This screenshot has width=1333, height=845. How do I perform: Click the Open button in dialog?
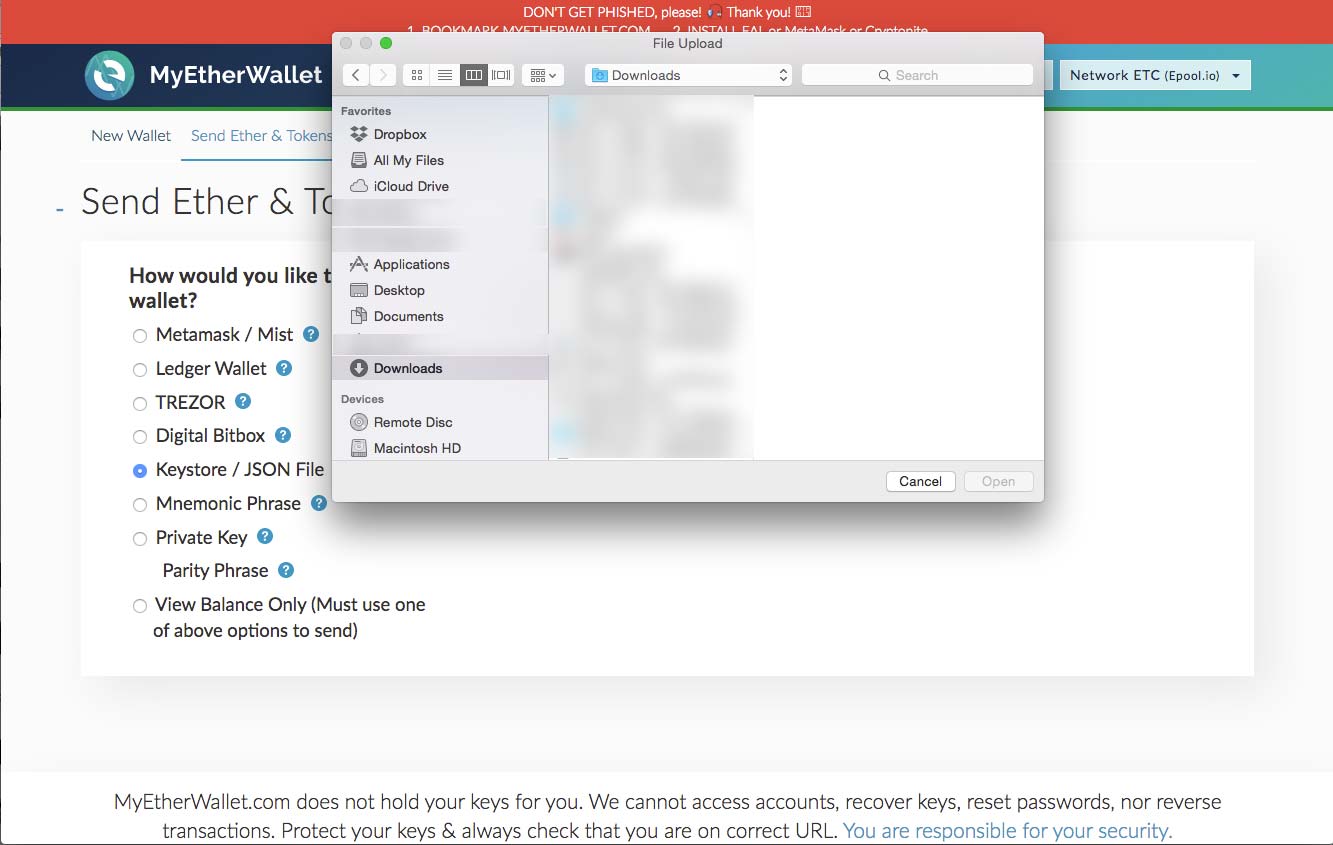tap(998, 481)
